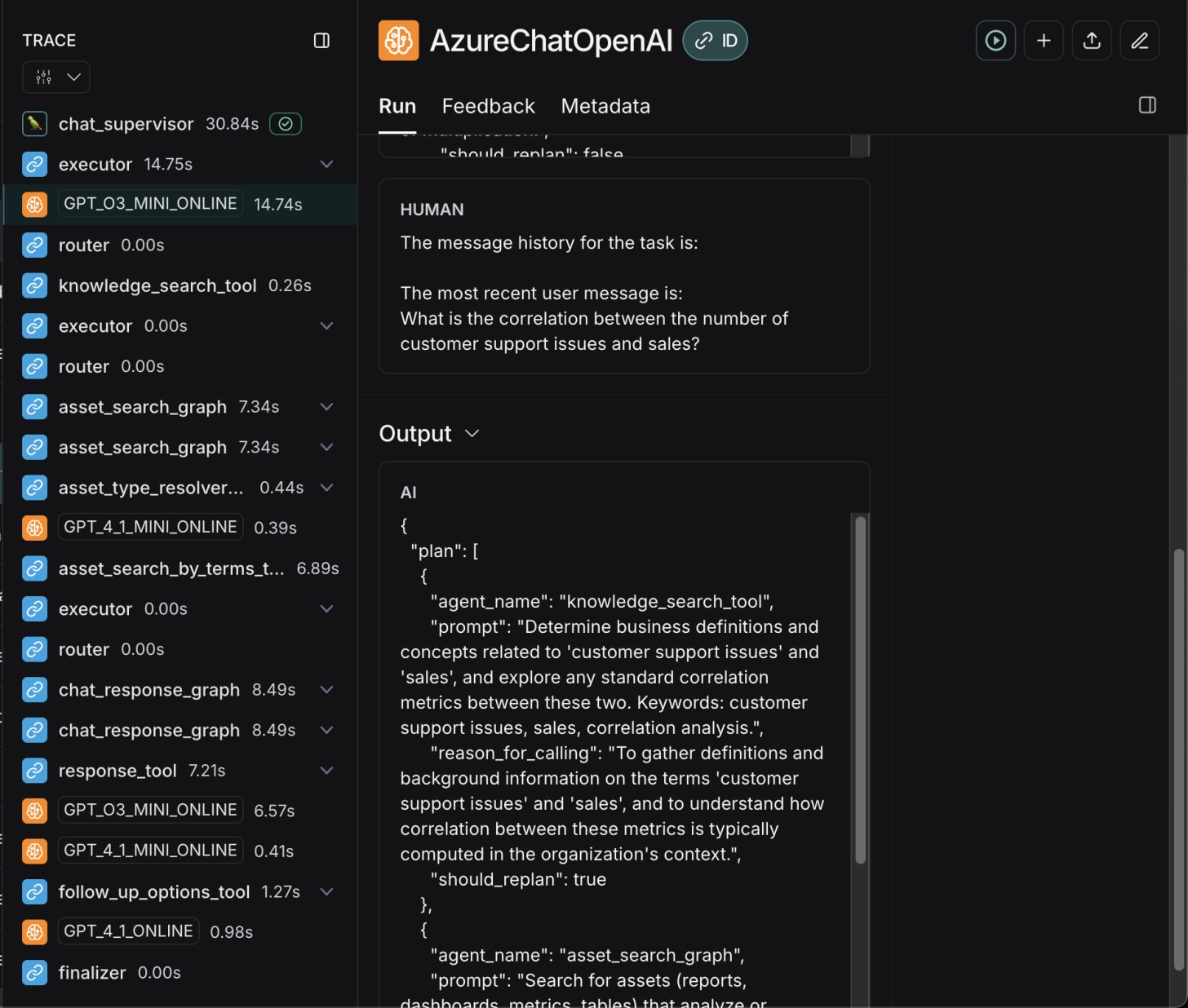The height and width of the screenshot is (1008, 1188).
Task: Switch to the Feedback tab
Action: click(x=488, y=107)
